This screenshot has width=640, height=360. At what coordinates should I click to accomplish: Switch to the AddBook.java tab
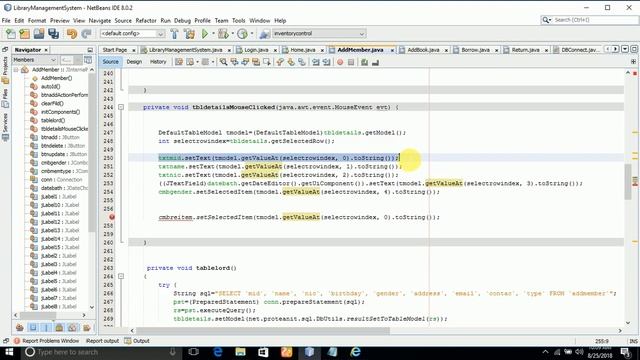tap(423, 50)
